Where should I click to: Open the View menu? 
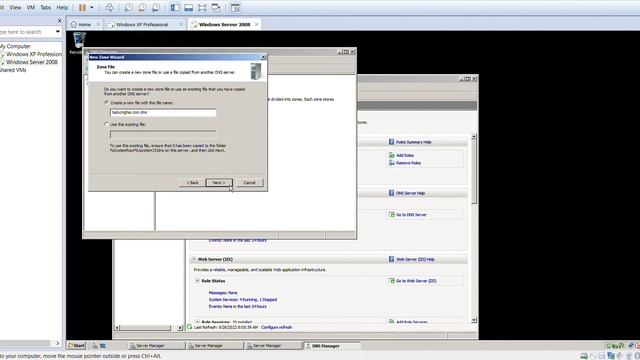click(x=16, y=7)
